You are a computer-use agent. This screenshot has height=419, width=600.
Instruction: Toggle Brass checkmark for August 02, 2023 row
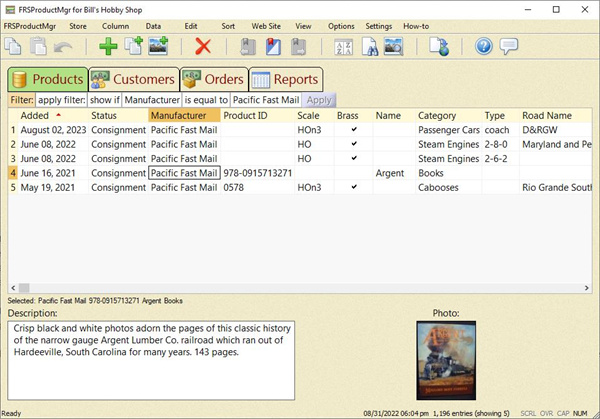tap(352, 129)
